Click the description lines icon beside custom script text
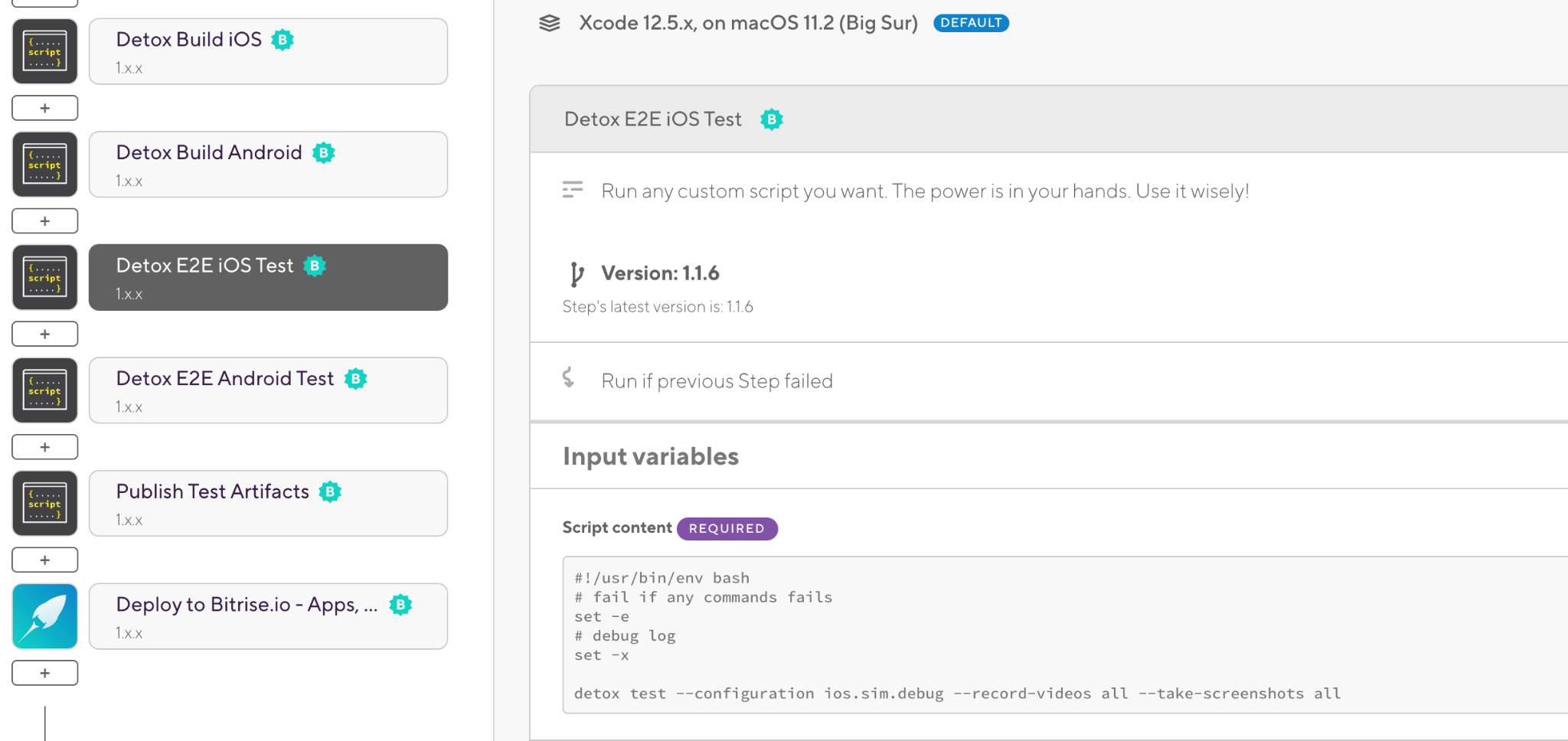The image size is (1568, 741). 573,190
